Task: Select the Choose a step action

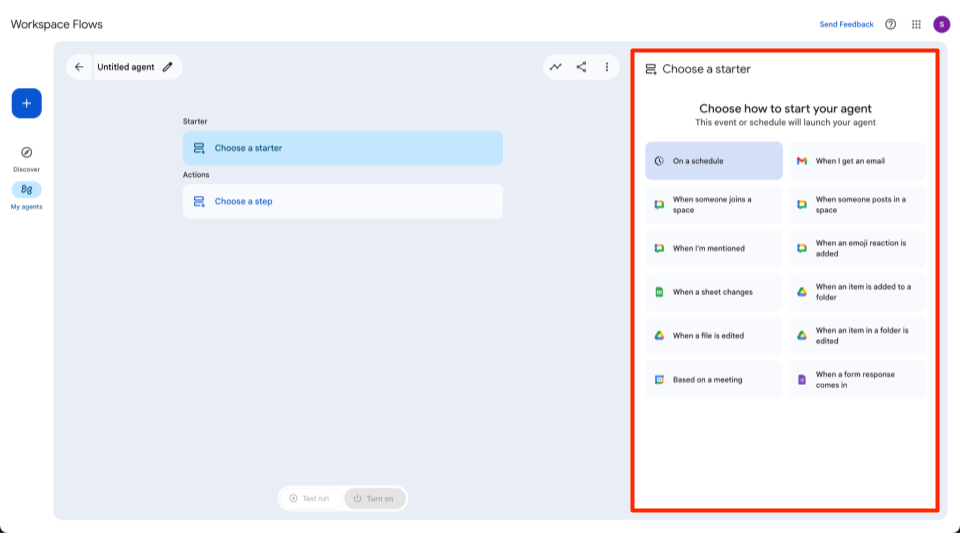Action: pyautogui.click(x=342, y=201)
